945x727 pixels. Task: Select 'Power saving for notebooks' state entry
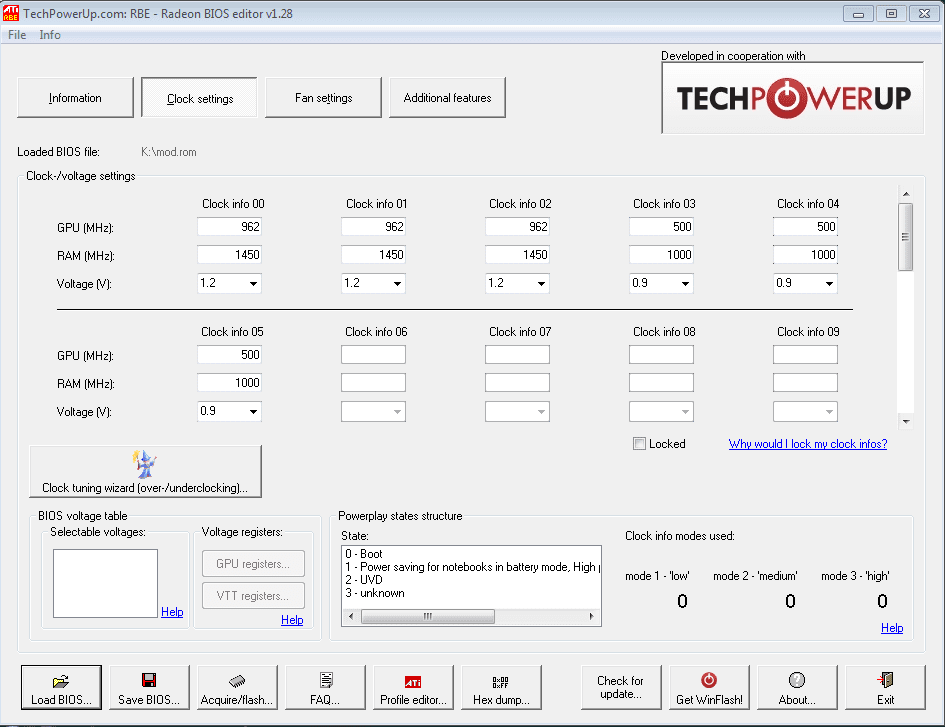472,567
